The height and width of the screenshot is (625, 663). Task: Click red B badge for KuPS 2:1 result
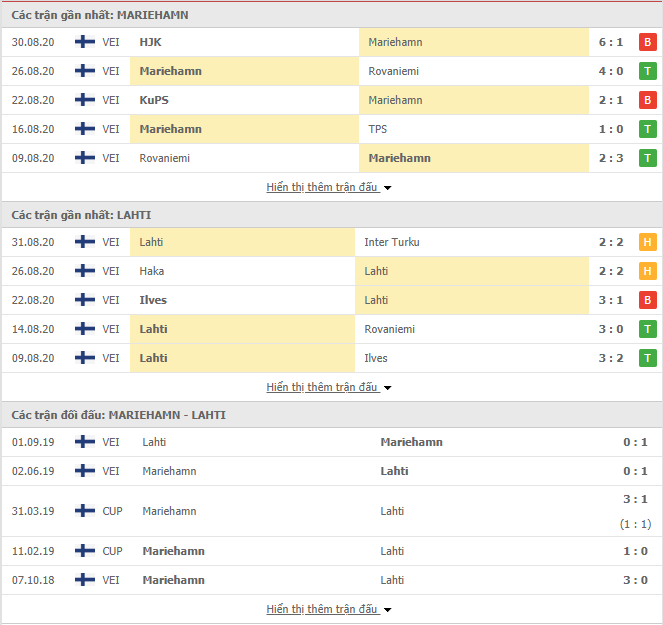648,100
